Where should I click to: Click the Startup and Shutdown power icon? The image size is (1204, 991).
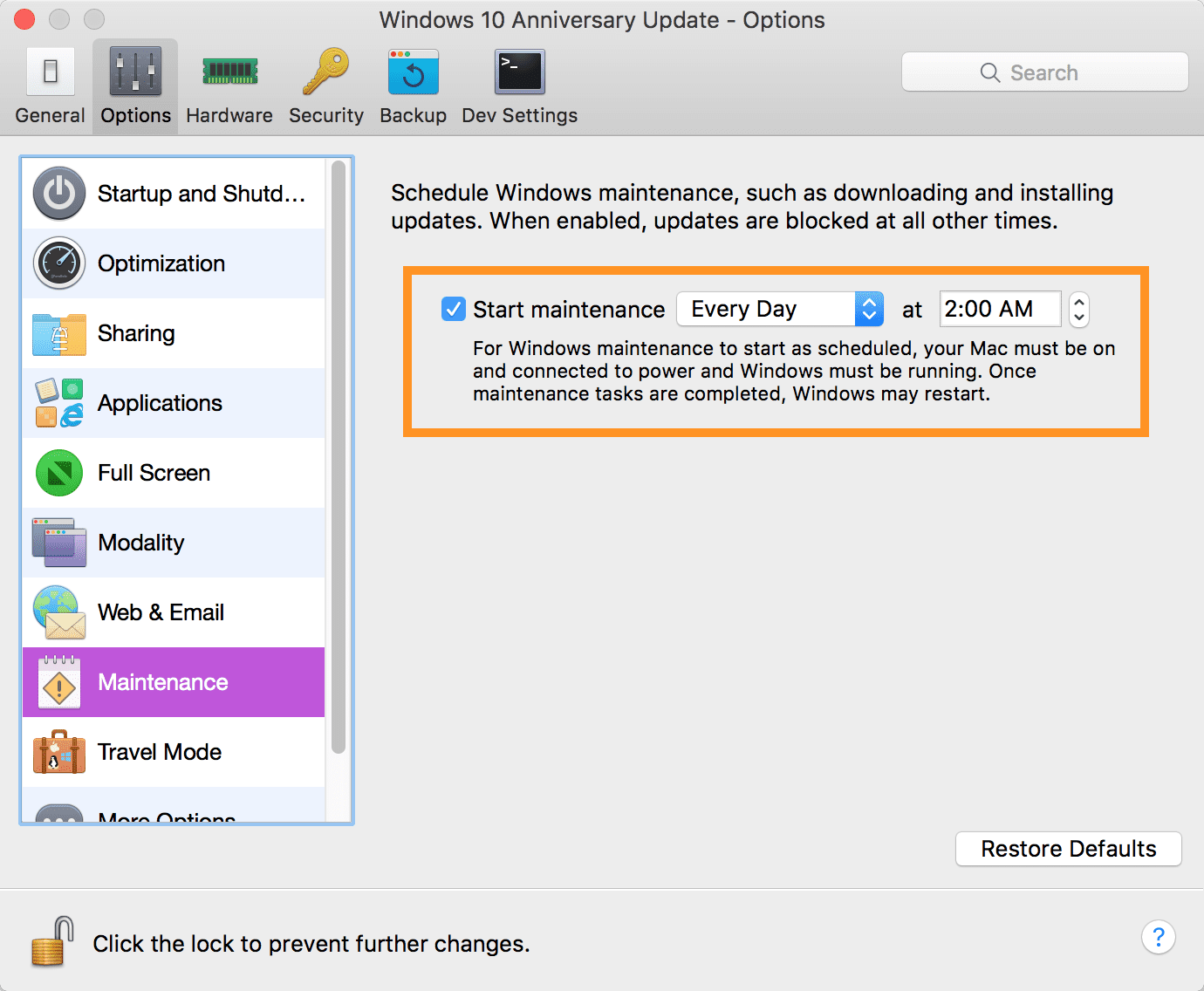coord(59,194)
